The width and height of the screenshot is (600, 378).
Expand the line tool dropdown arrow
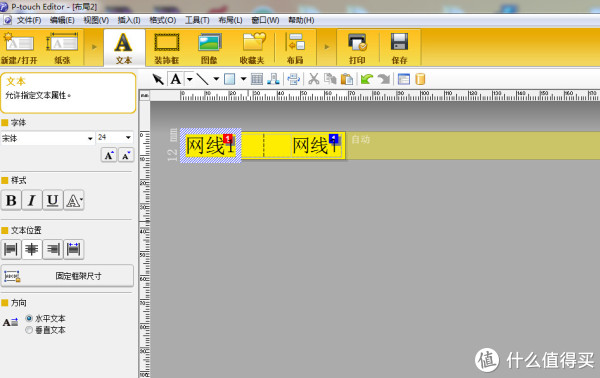(216, 79)
